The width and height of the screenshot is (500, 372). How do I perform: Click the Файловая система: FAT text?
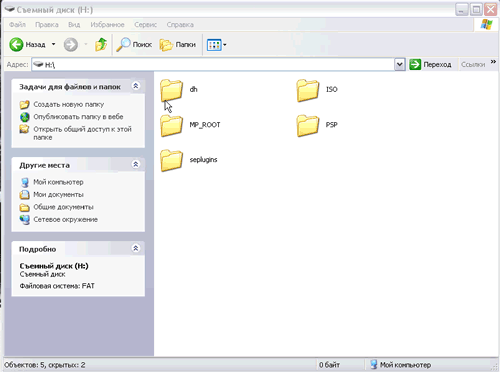pos(57,286)
